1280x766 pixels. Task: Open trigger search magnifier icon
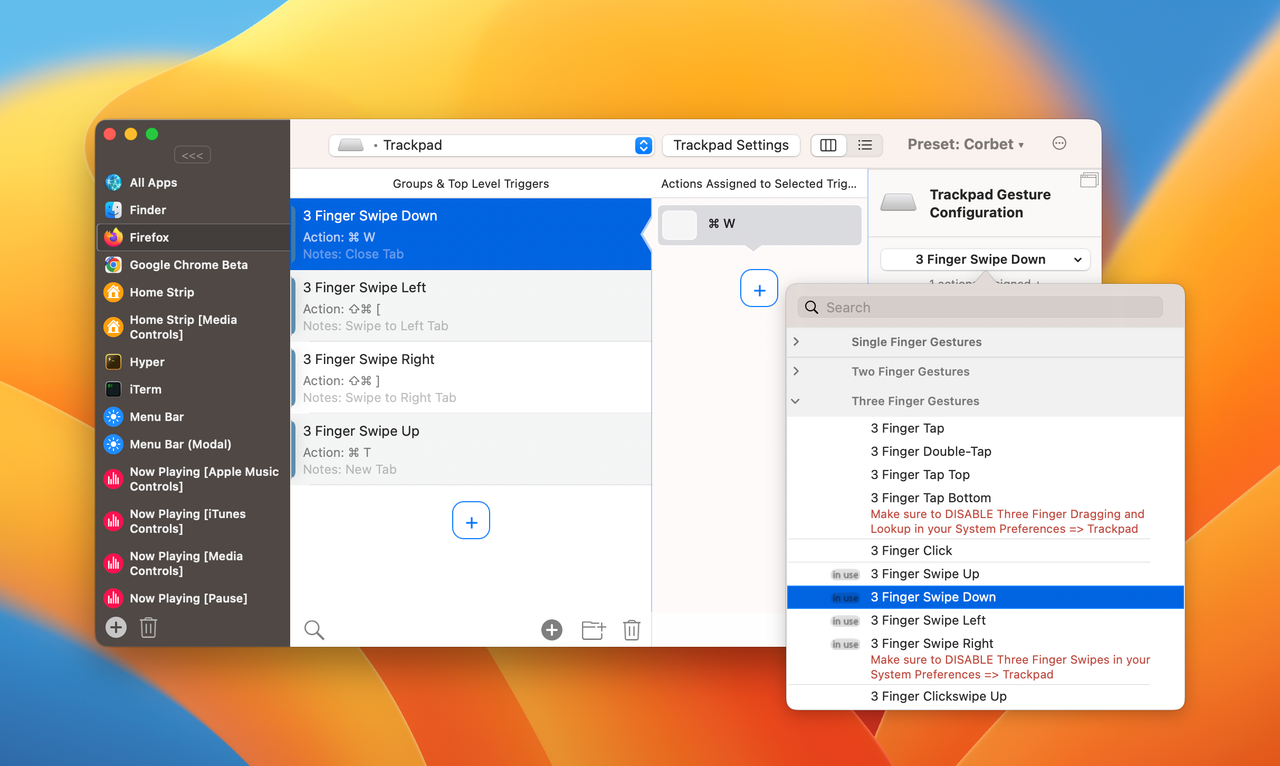coord(314,630)
